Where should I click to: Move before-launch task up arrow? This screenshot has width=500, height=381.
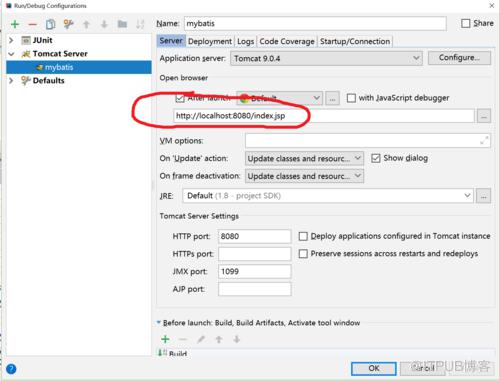coord(219,339)
